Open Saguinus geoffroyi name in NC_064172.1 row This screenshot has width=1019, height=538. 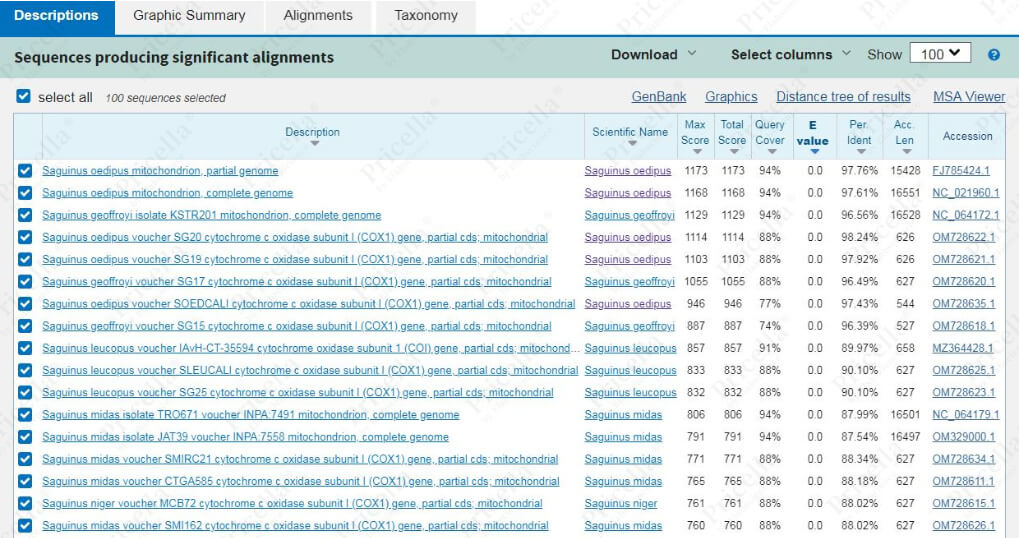pos(630,215)
